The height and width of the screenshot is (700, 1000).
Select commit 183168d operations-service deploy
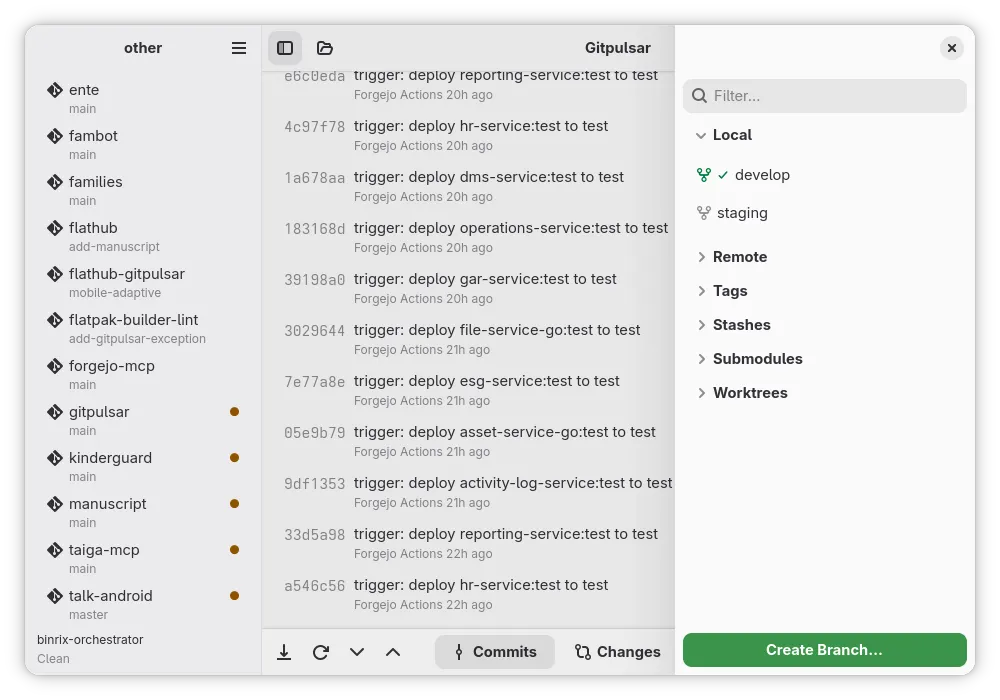[x=469, y=237]
